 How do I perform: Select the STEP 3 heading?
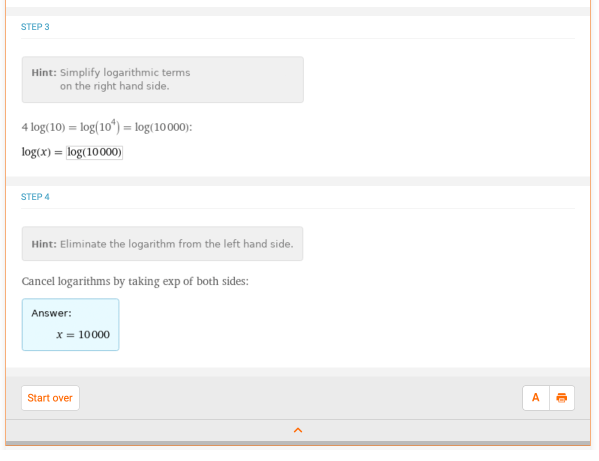[x=35, y=27]
